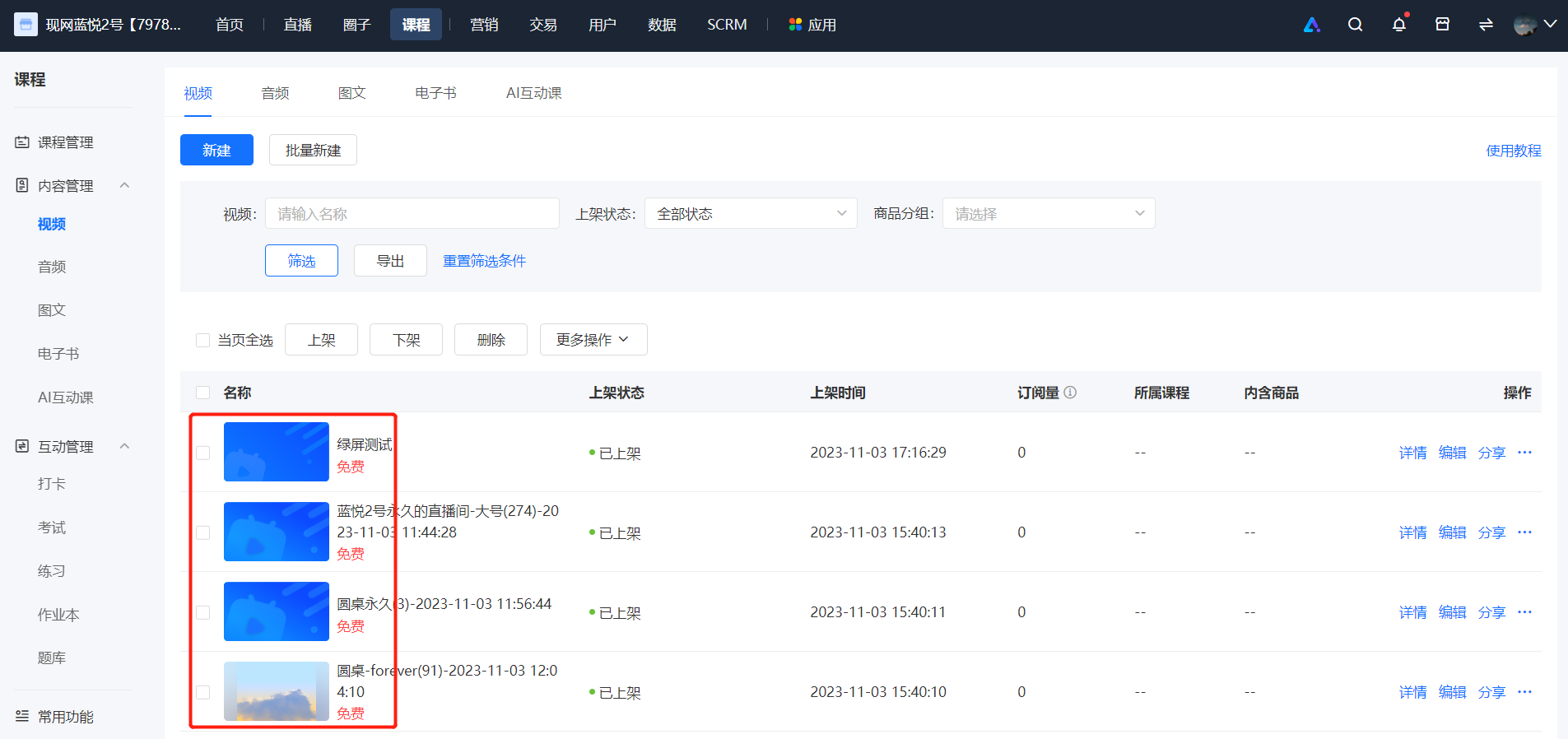
Task: Switch to the 电子书 tab
Action: [x=436, y=93]
